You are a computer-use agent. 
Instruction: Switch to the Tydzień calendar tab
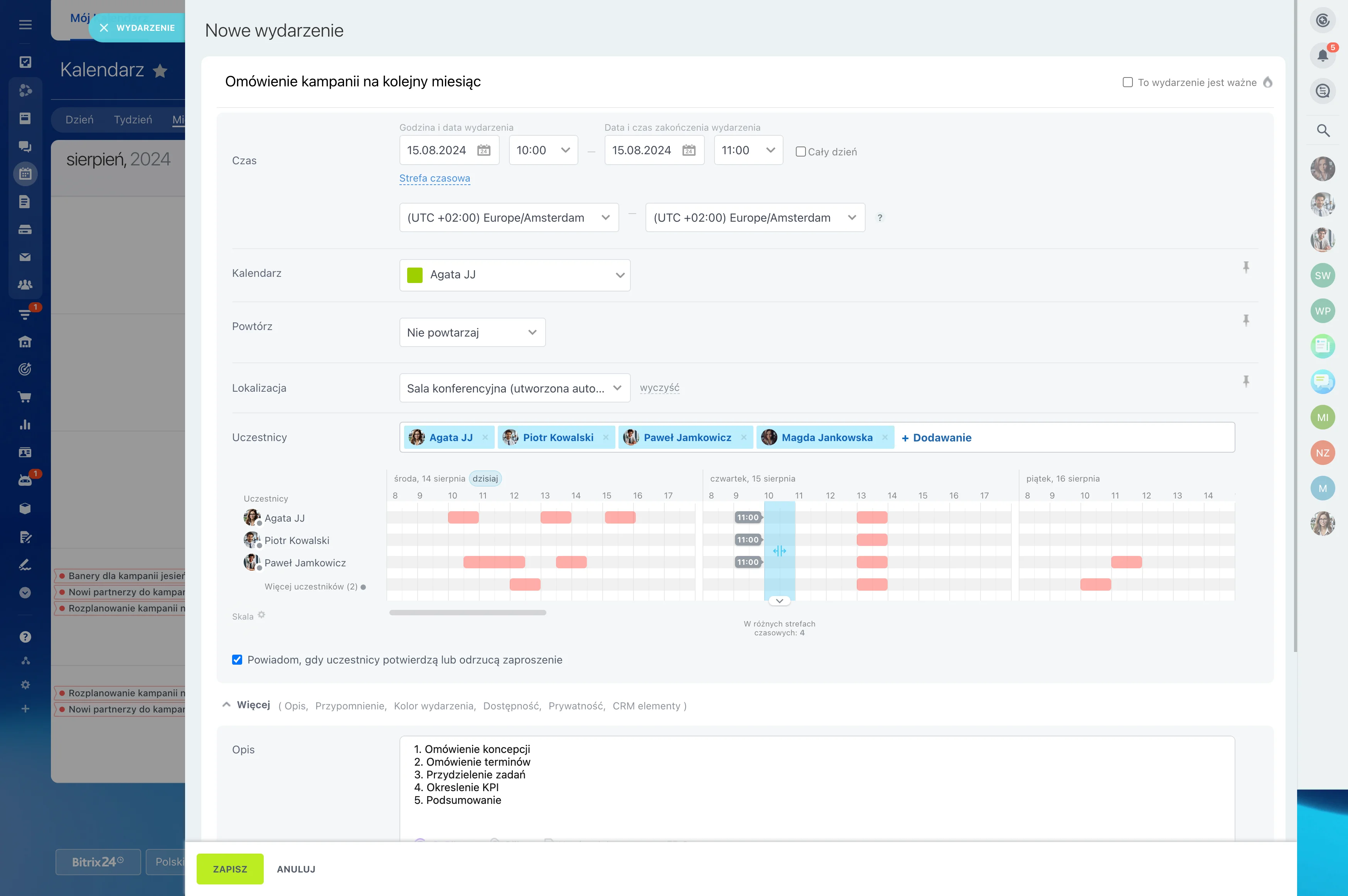coord(133,120)
